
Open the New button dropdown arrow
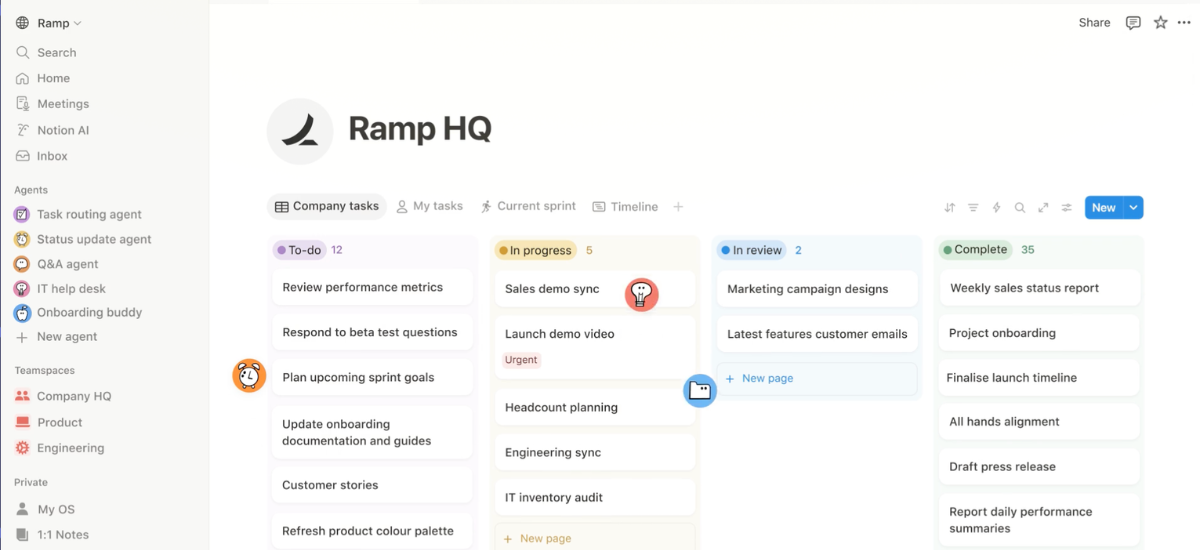coord(1133,208)
